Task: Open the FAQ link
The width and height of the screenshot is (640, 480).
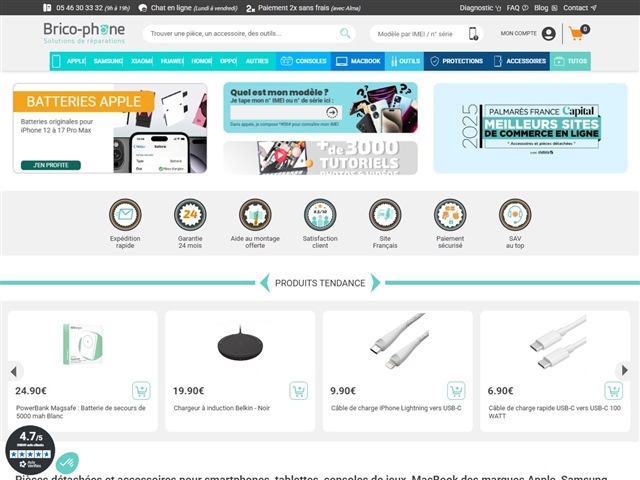Action: tap(517, 8)
